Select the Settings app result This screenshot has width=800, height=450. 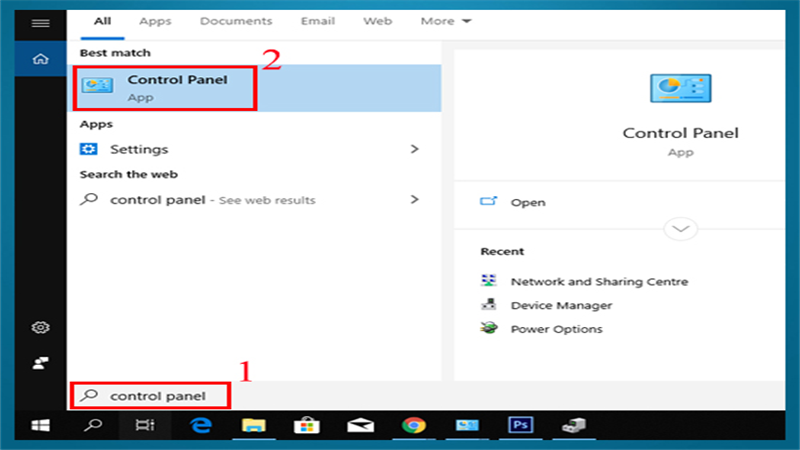[x=254, y=149]
